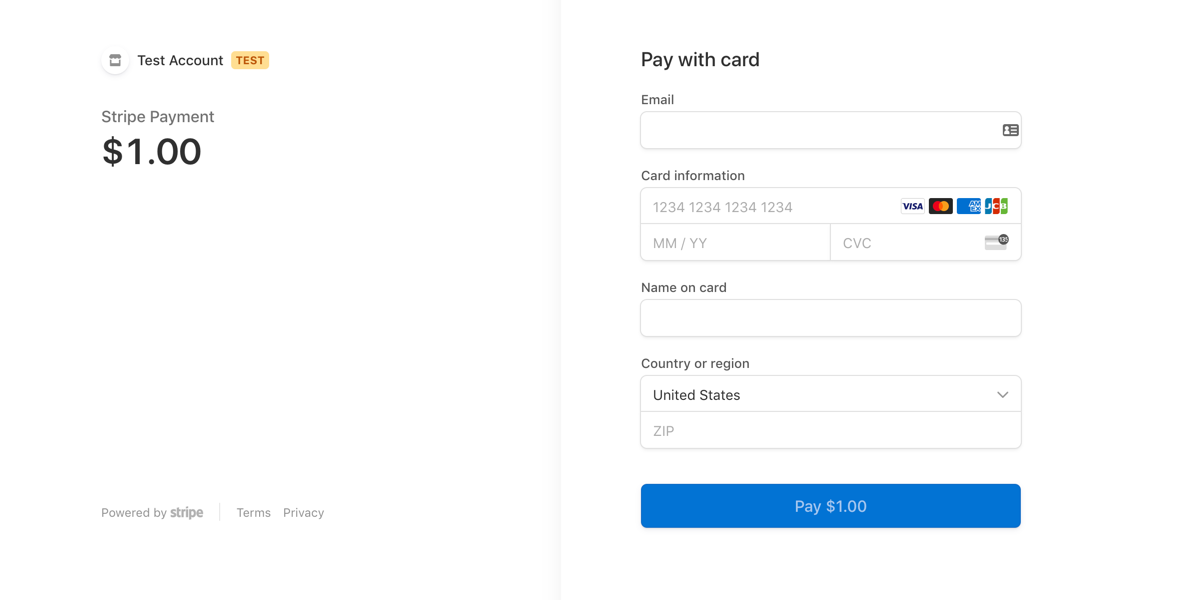The width and height of the screenshot is (1200, 600).
Task: Click into the ZIP code field
Action: click(x=830, y=431)
